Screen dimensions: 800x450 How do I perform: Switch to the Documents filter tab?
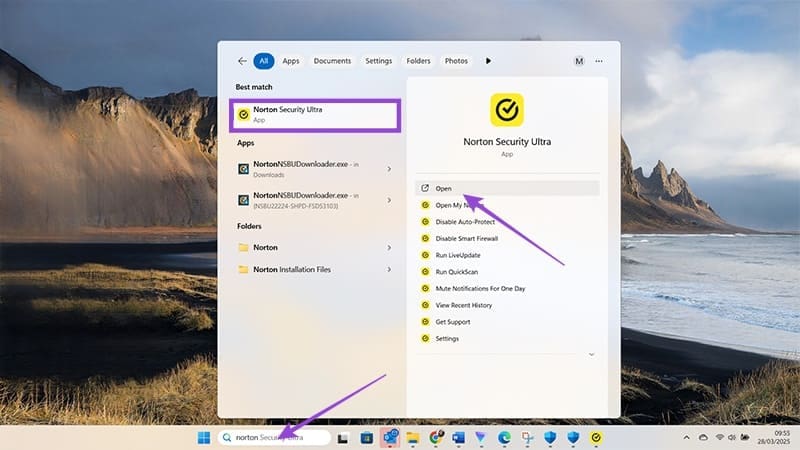332,61
